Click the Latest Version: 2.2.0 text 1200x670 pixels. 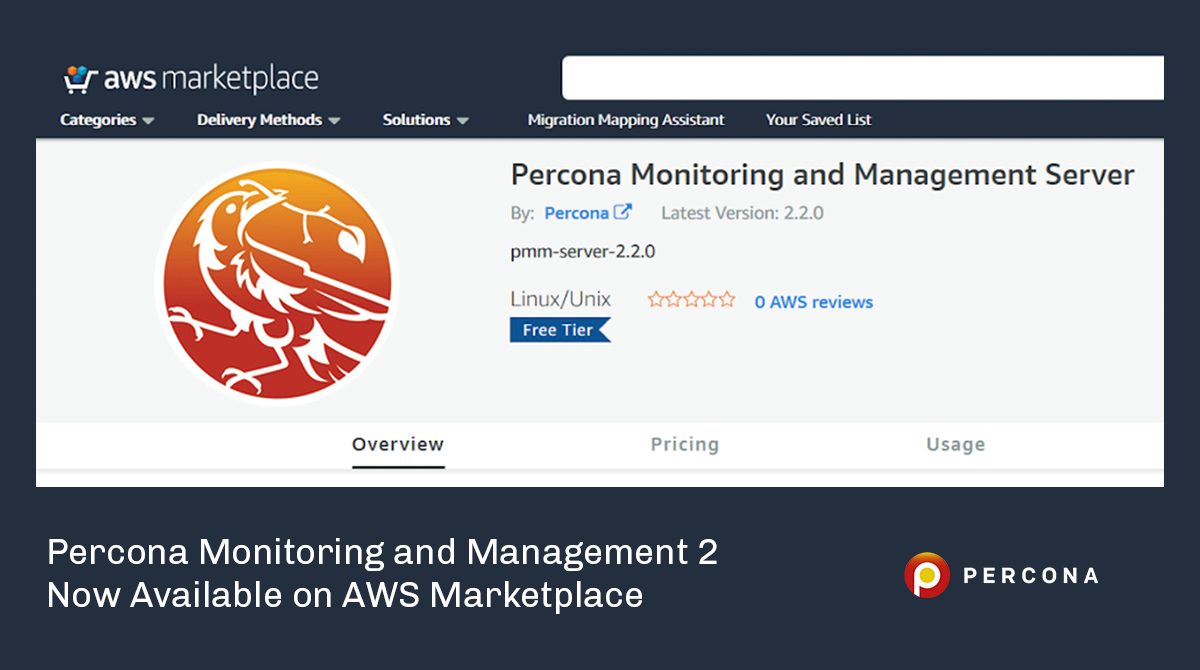click(743, 213)
